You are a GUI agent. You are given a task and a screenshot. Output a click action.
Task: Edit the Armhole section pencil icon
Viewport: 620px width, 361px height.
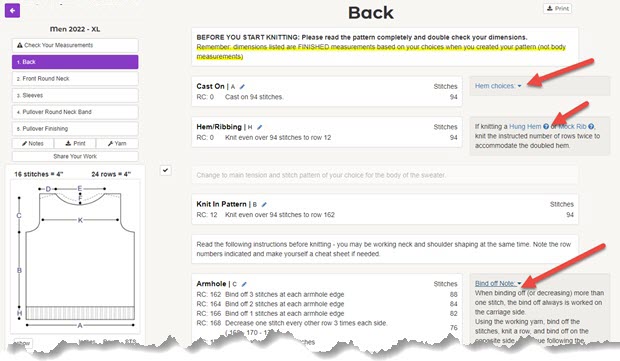[x=244, y=284]
